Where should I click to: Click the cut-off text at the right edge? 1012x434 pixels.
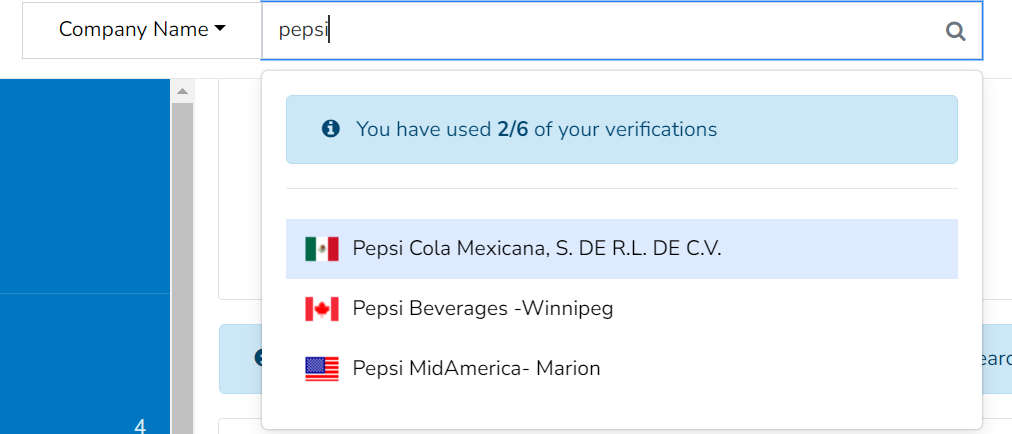point(997,357)
